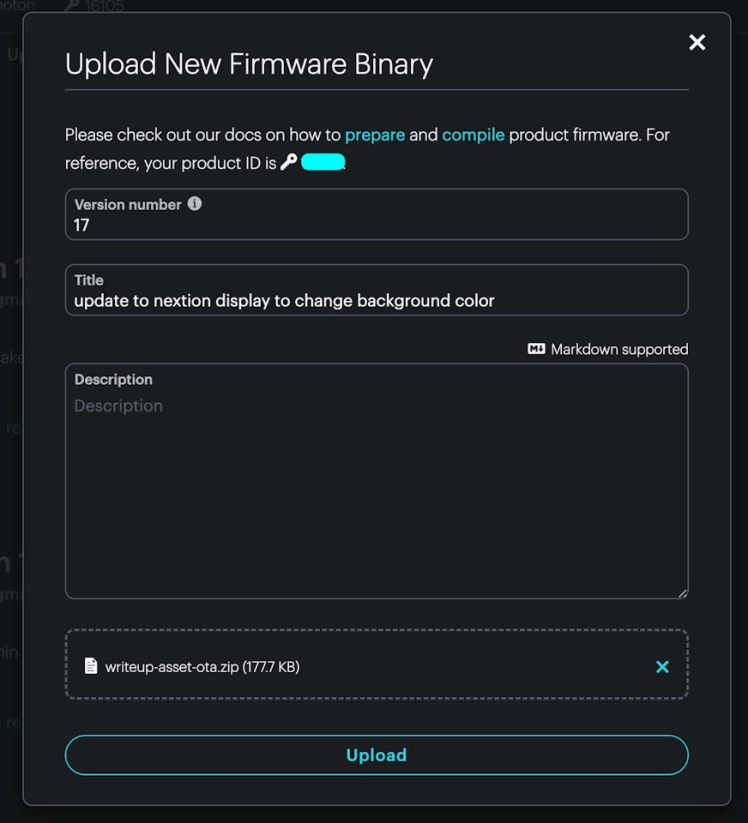This screenshot has width=748, height=823.
Task: Remove writeup-asset-ota.zip using the teal X
Action: [662, 667]
